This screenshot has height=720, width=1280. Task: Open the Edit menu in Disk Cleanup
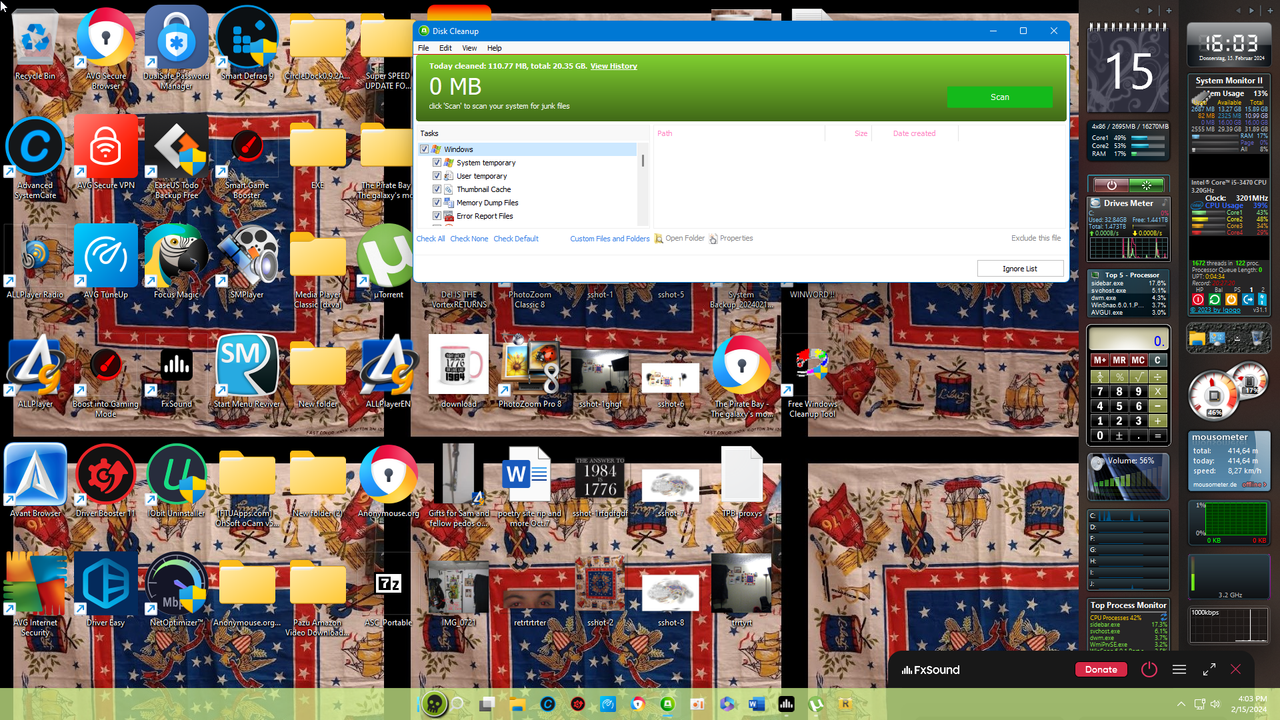(445, 48)
